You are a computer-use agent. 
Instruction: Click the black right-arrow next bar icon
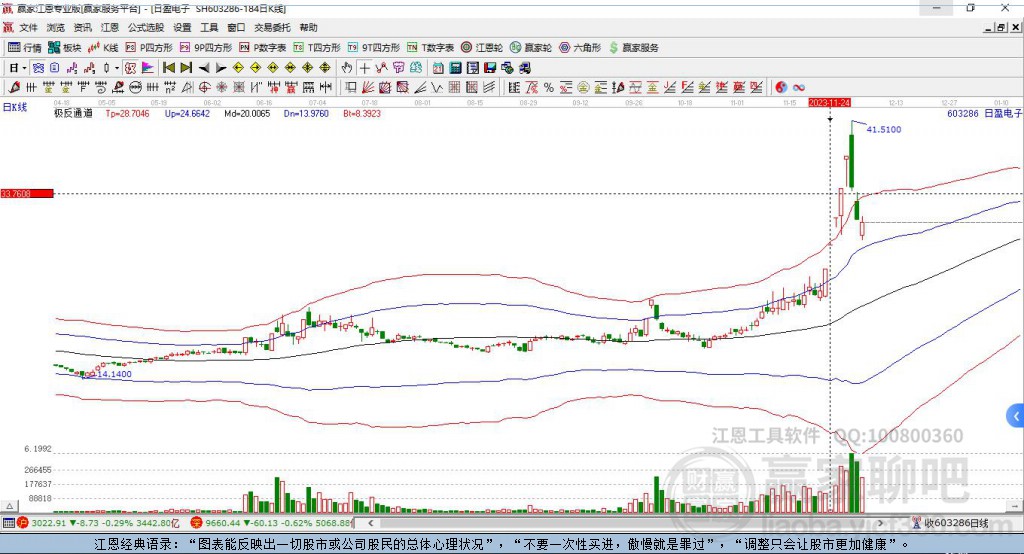pos(221,68)
